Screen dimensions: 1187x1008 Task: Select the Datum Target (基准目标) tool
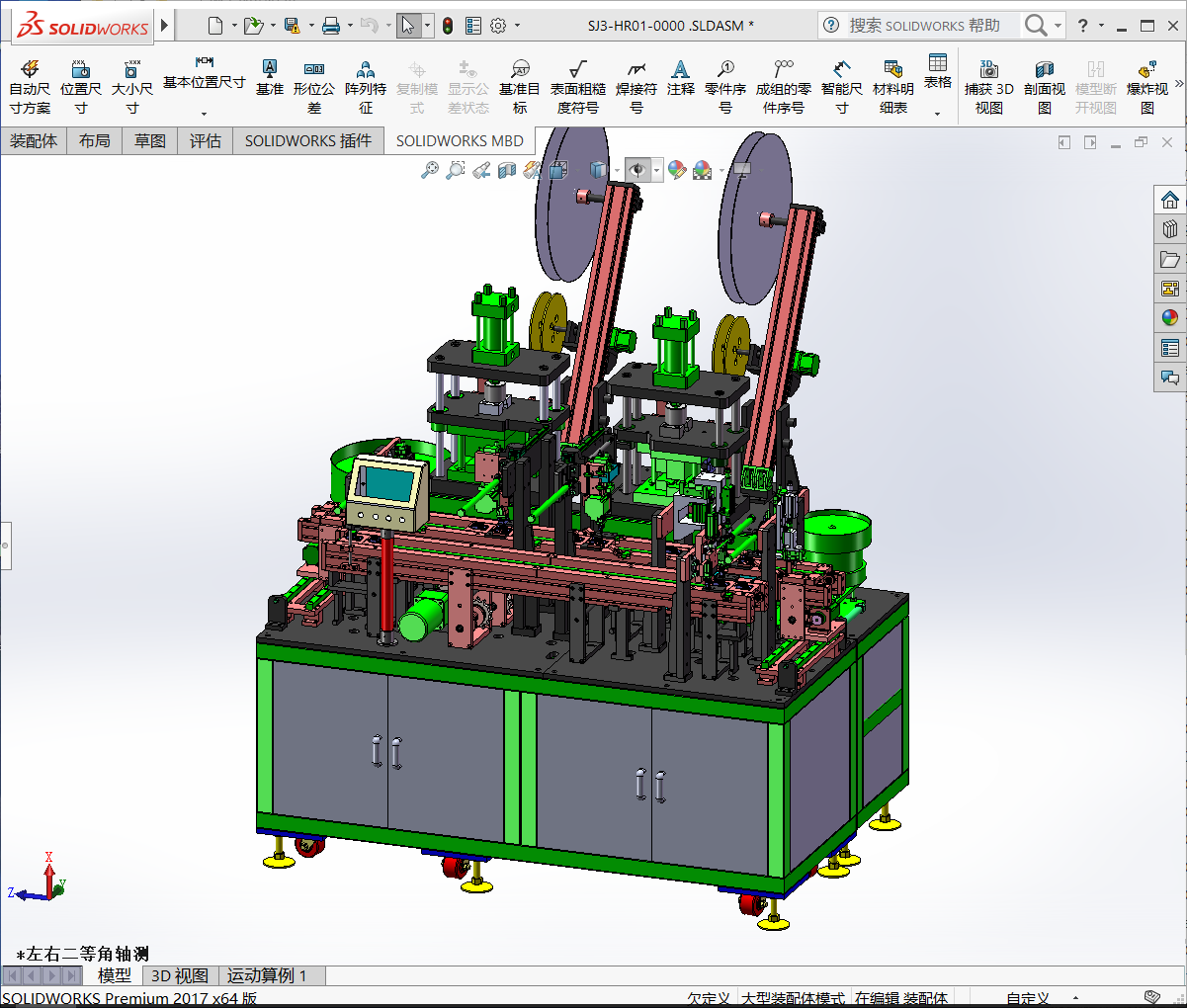[520, 87]
